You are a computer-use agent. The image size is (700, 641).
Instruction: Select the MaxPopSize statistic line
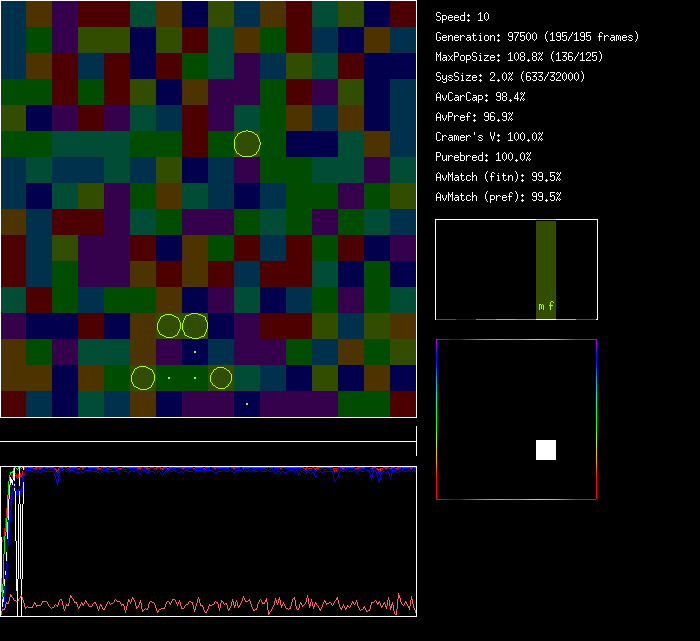(519, 57)
